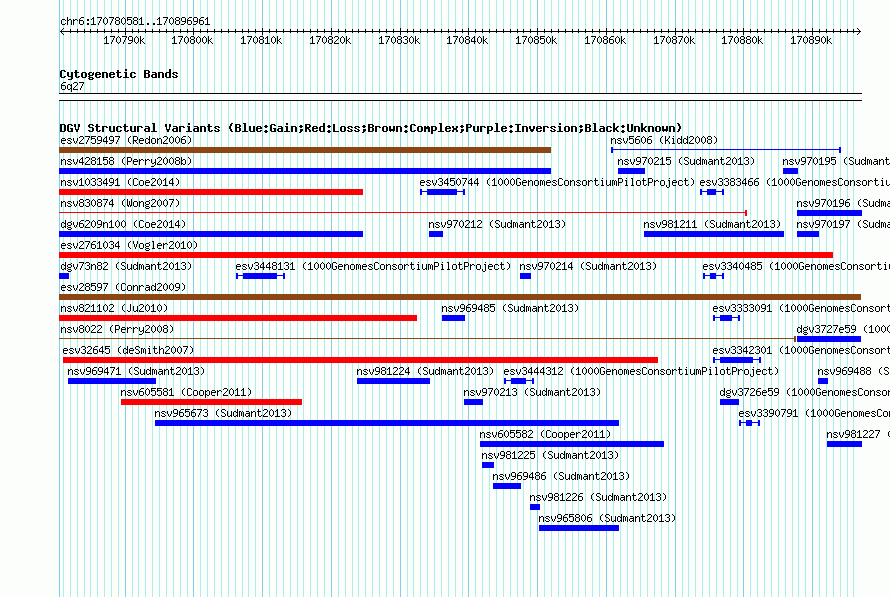Image resolution: width=890 pixels, height=597 pixels.
Task: Click the esv2761034 (Vogler2010) loss bar
Action: 446,255
